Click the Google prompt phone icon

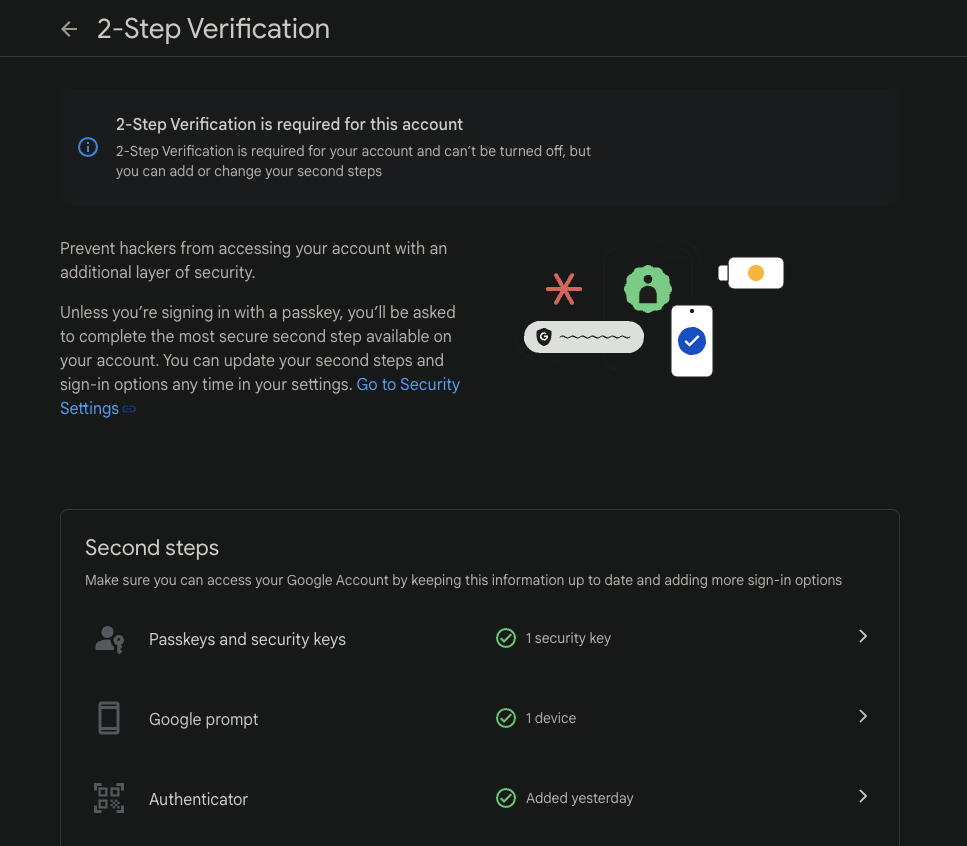[x=109, y=718]
